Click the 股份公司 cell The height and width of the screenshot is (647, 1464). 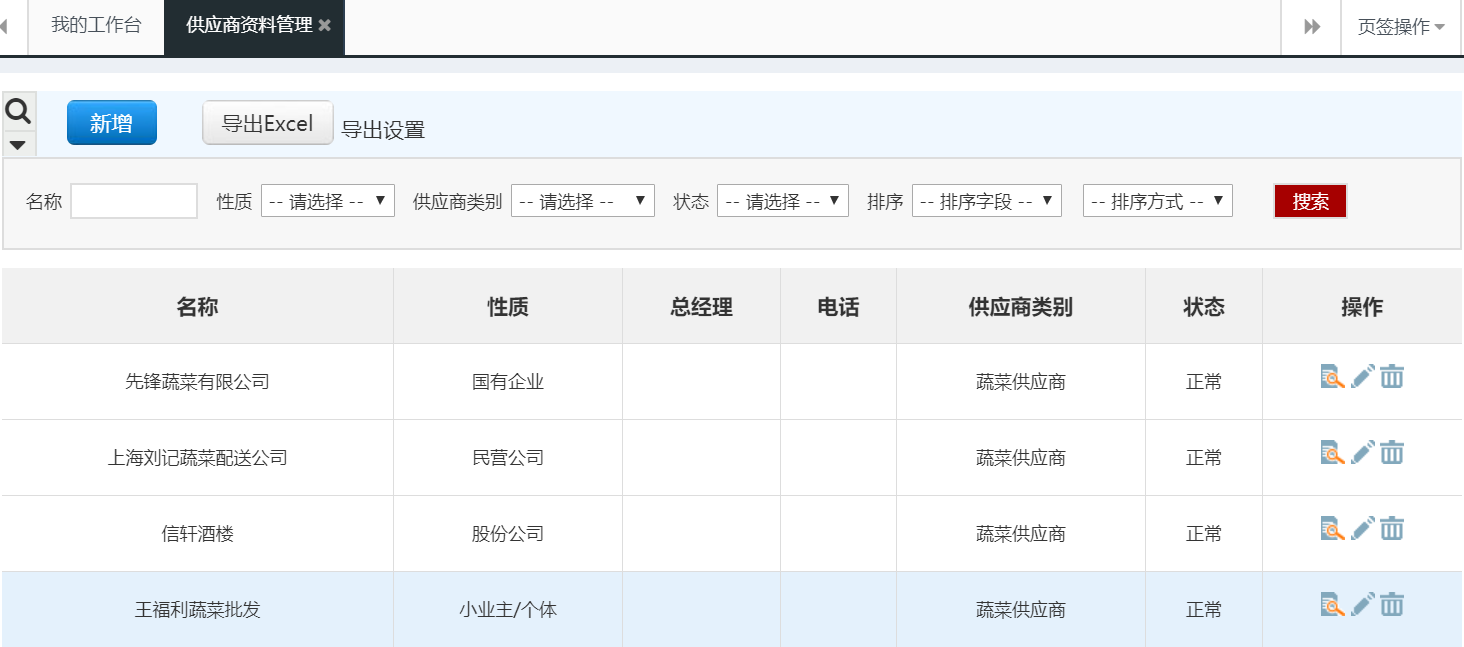508,534
